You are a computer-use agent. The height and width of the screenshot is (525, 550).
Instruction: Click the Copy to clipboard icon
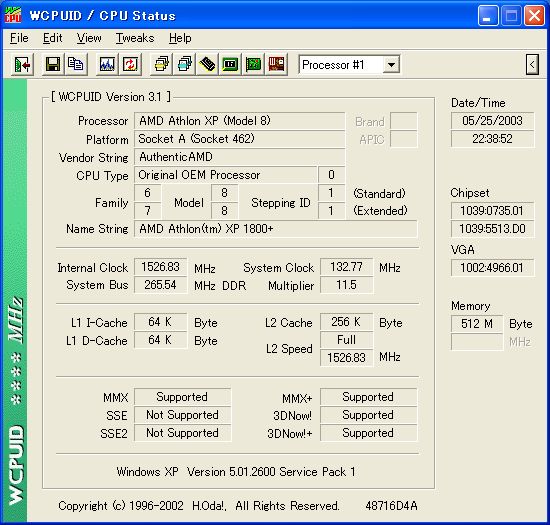(x=75, y=65)
